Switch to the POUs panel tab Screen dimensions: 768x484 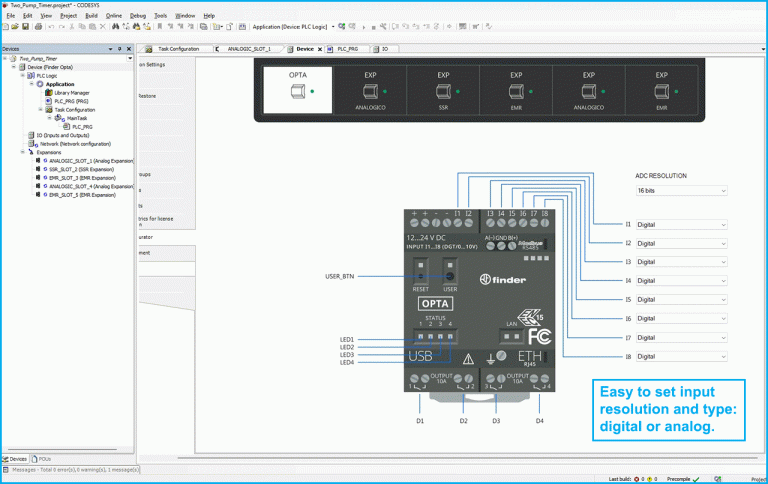[41, 459]
